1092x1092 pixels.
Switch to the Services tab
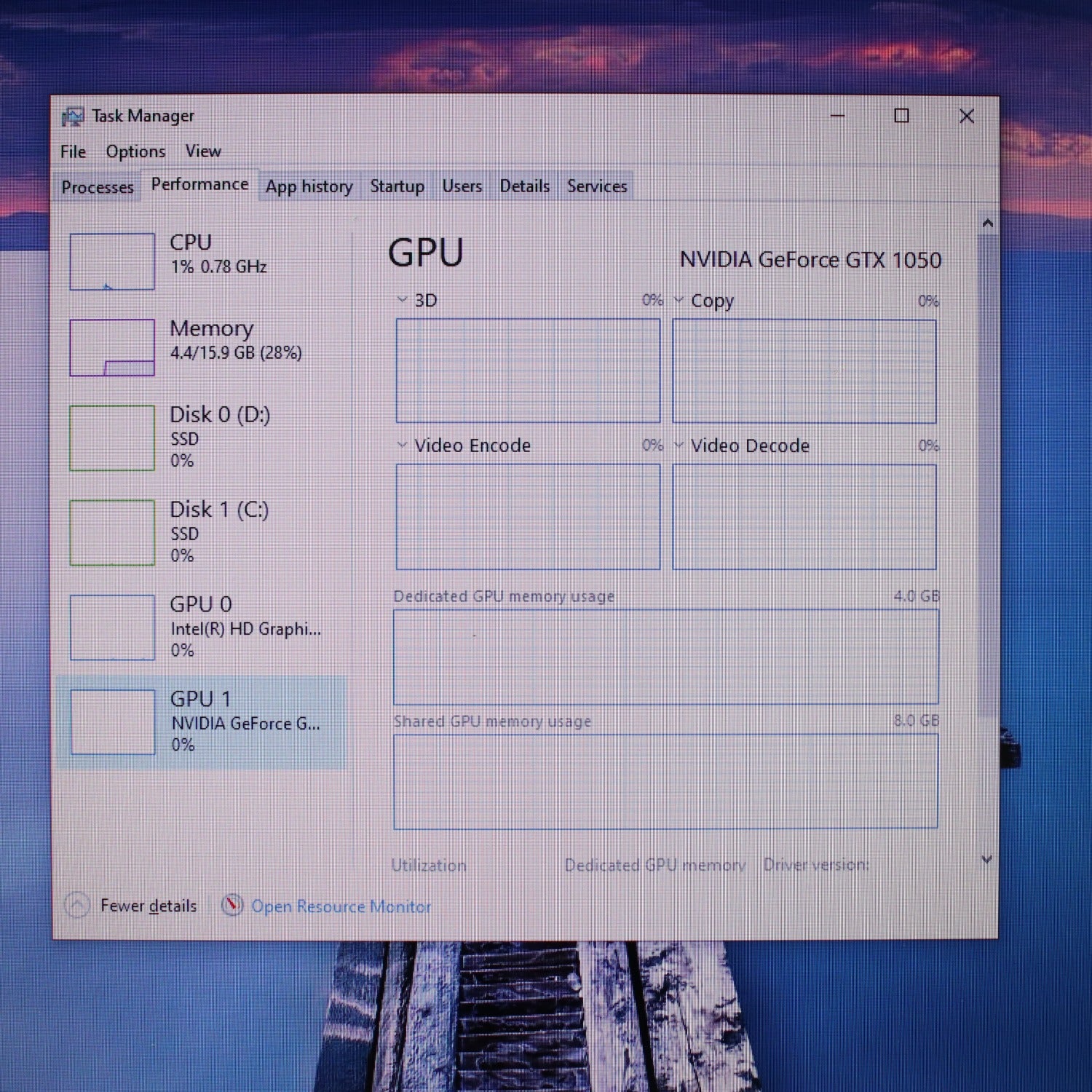pos(597,186)
